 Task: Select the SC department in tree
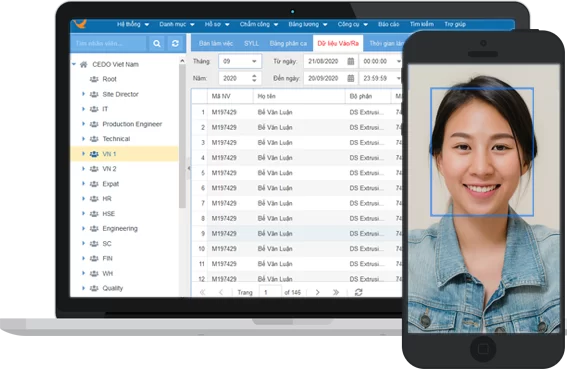click(x=107, y=243)
